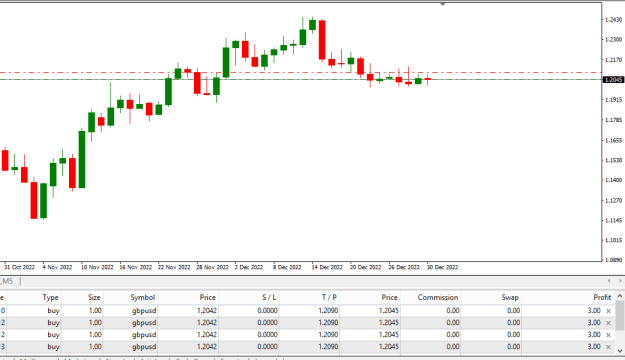This screenshot has height=360, width=625.
Task: Sort orders by the Size column header
Action: tap(94, 297)
